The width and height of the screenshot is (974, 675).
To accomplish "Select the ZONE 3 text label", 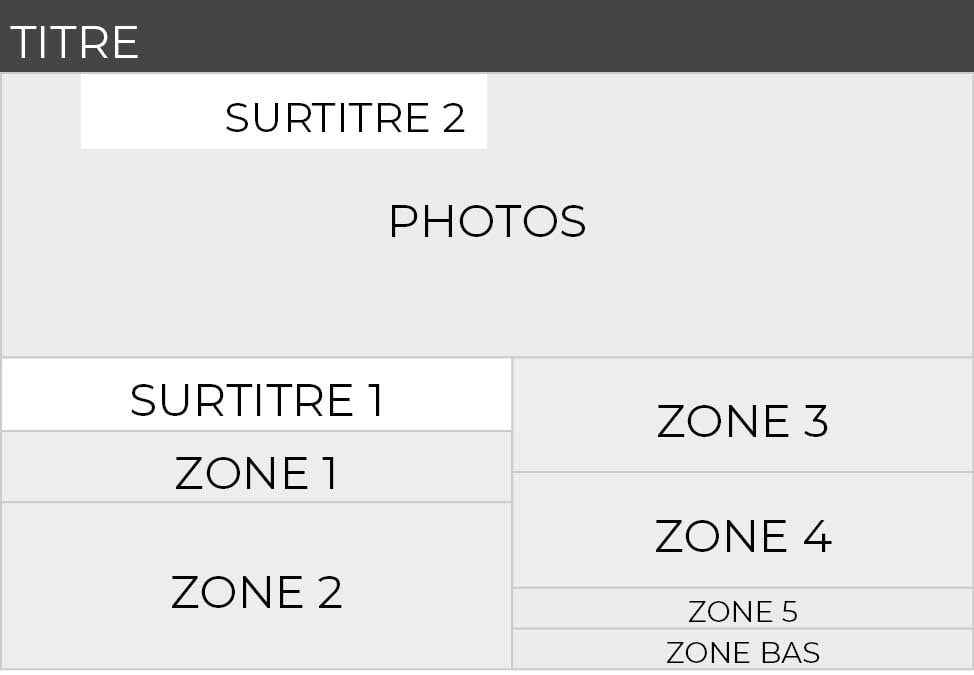I will pos(743,421).
